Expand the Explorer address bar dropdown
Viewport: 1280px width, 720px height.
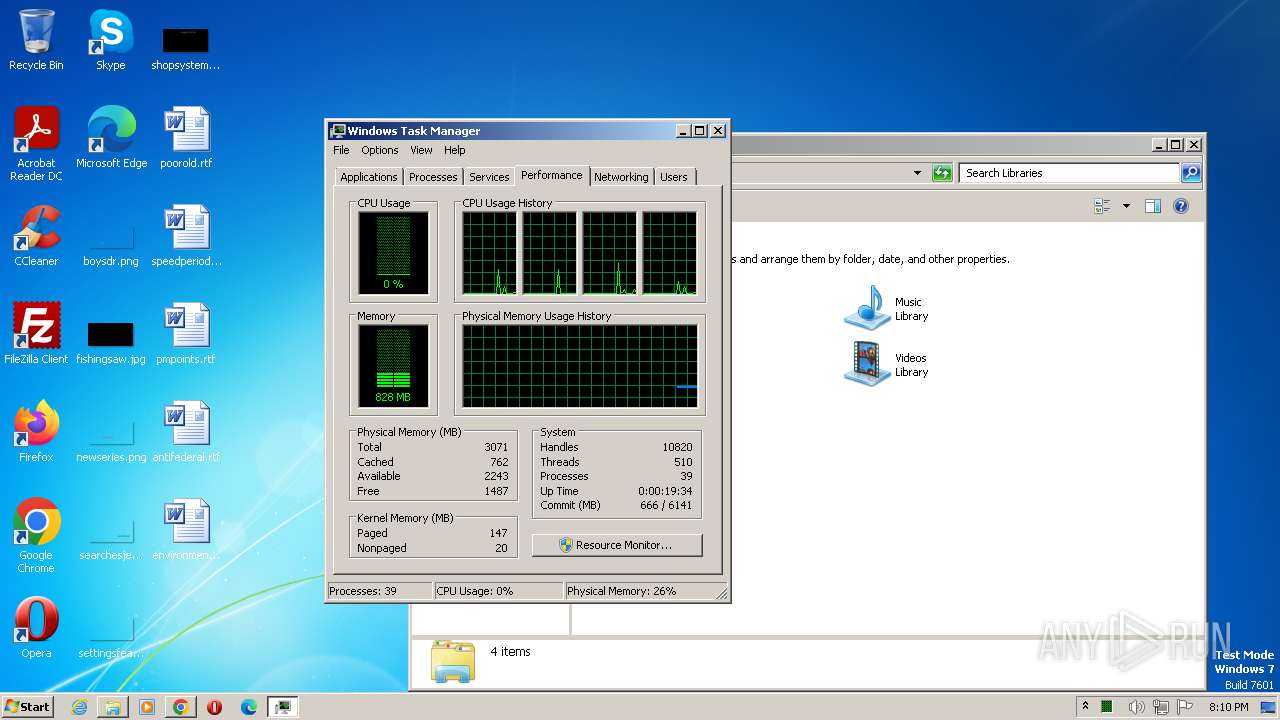(917, 173)
